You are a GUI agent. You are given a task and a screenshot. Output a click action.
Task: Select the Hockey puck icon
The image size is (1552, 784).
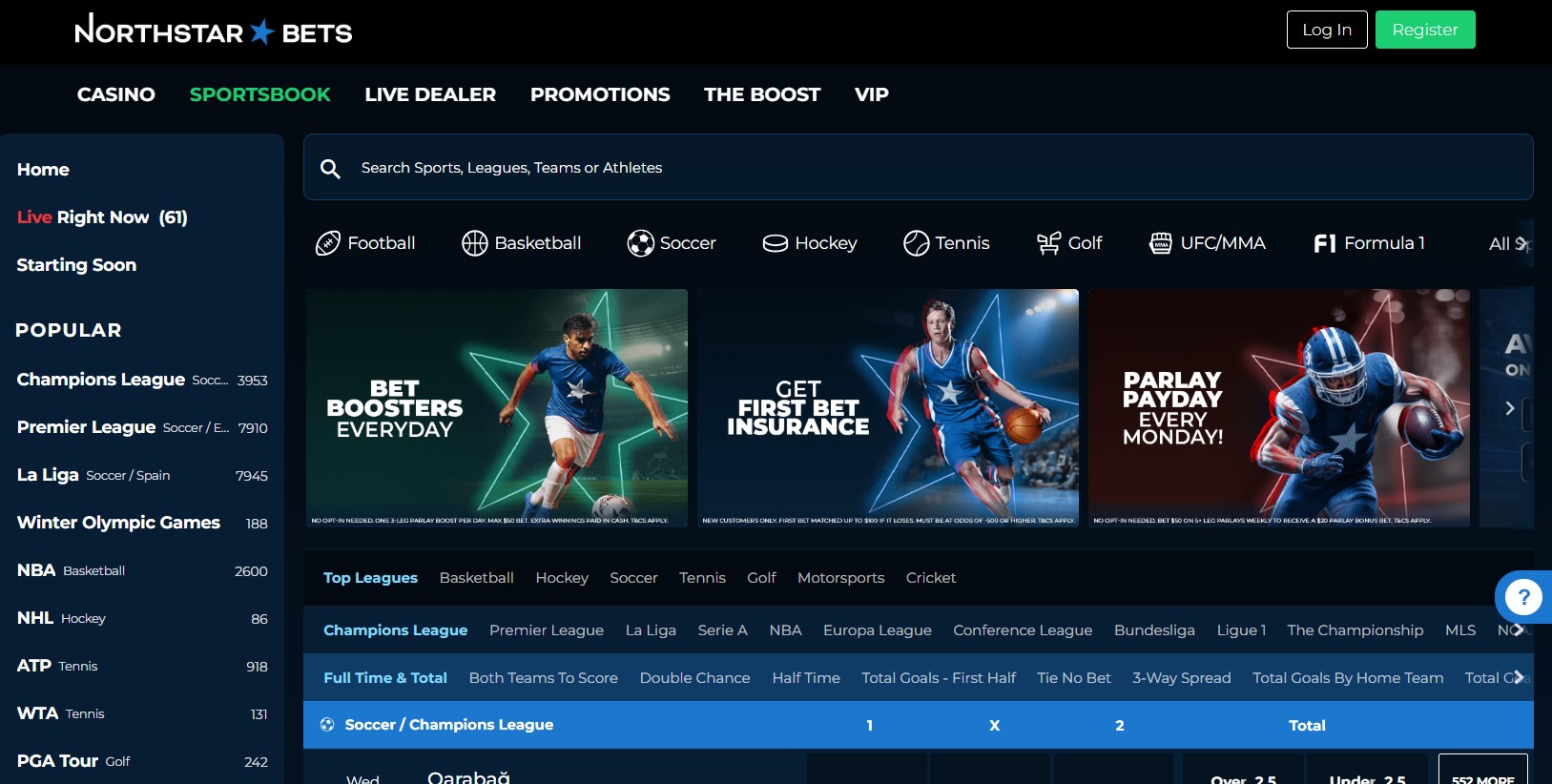(x=775, y=243)
